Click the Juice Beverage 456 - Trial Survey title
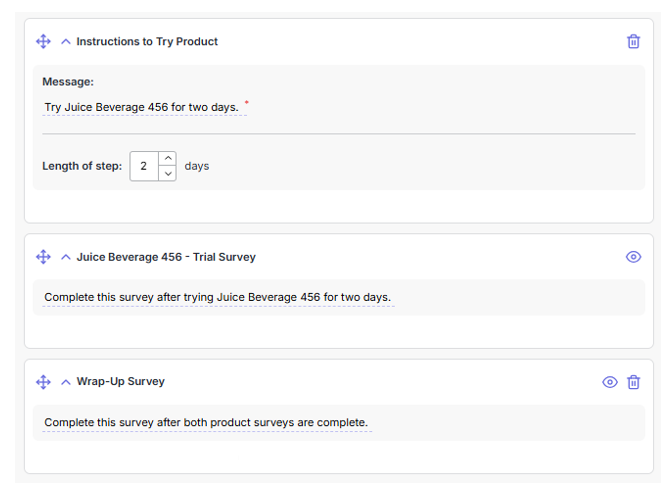The image size is (672, 488). coord(166,257)
